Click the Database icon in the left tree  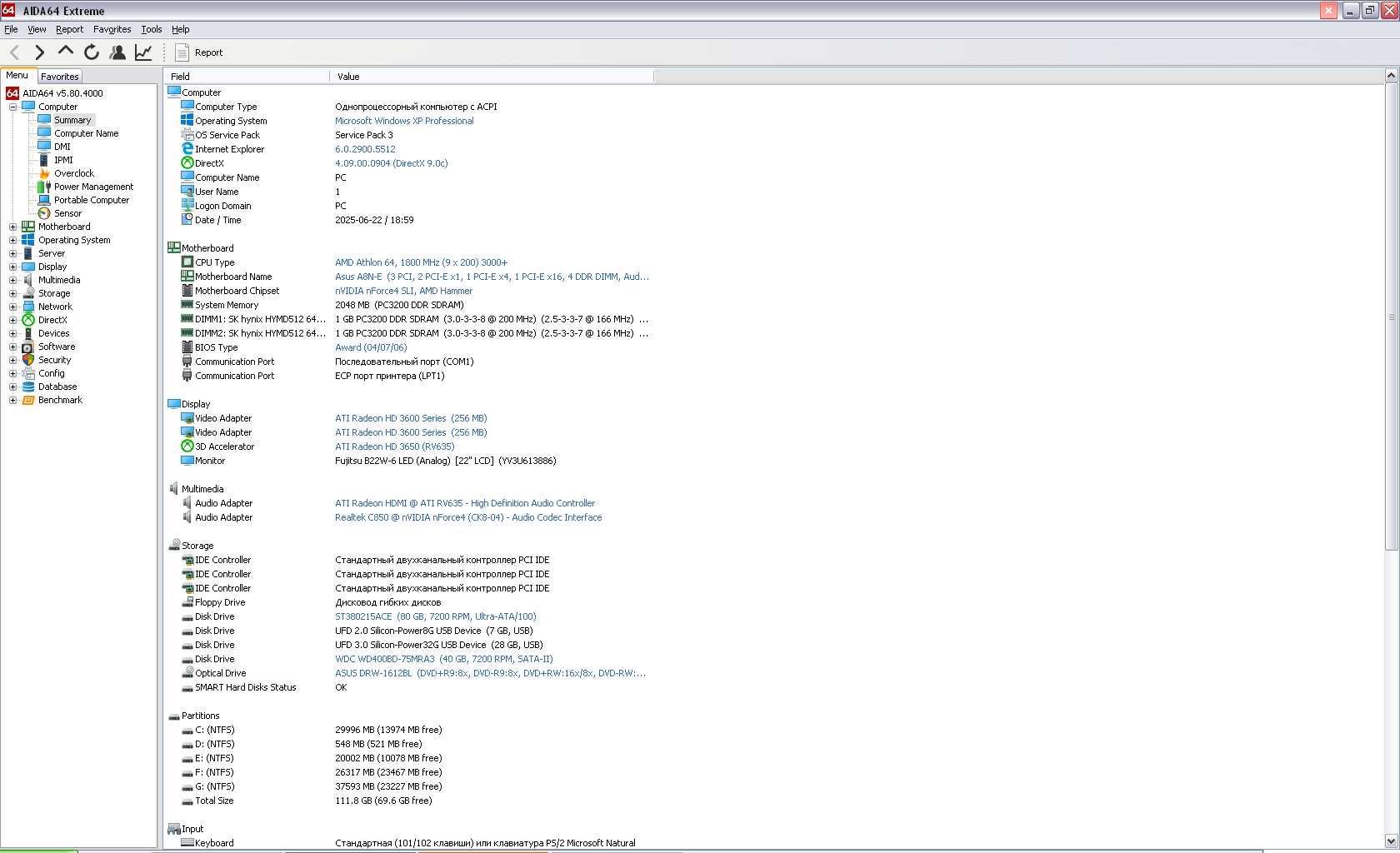28,387
